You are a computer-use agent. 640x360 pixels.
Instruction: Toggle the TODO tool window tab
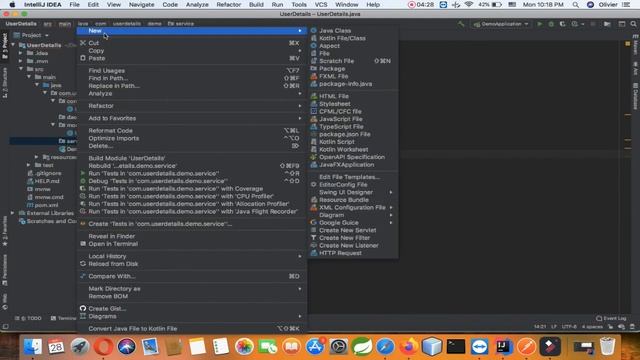[x=29, y=318]
